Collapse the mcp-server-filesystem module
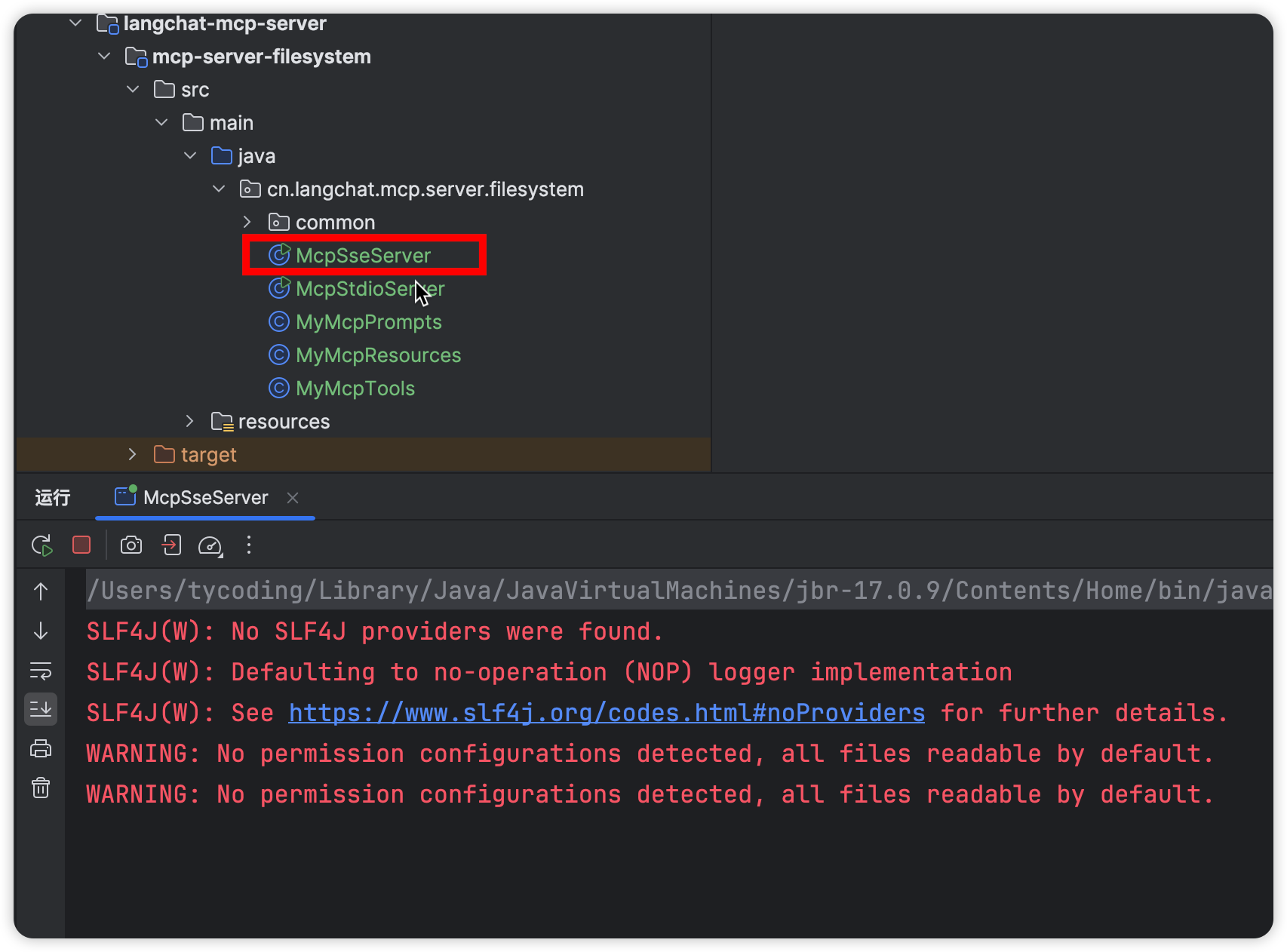 point(104,57)
